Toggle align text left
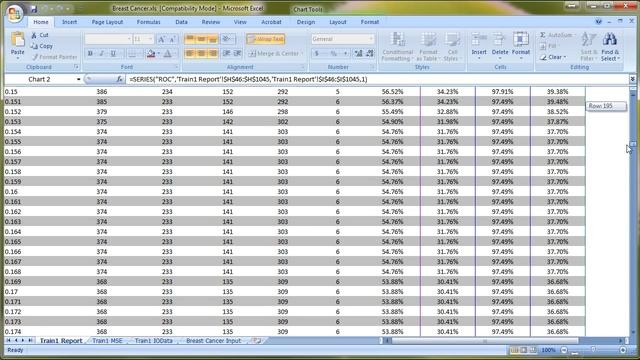Viewport: 640px width, 360px height. click(190, 53)
